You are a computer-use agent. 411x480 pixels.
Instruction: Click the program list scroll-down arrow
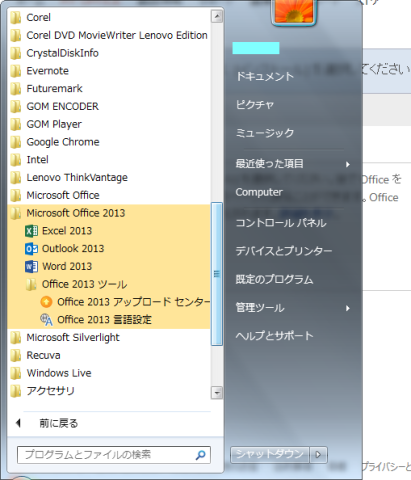[x=217, y=393]
